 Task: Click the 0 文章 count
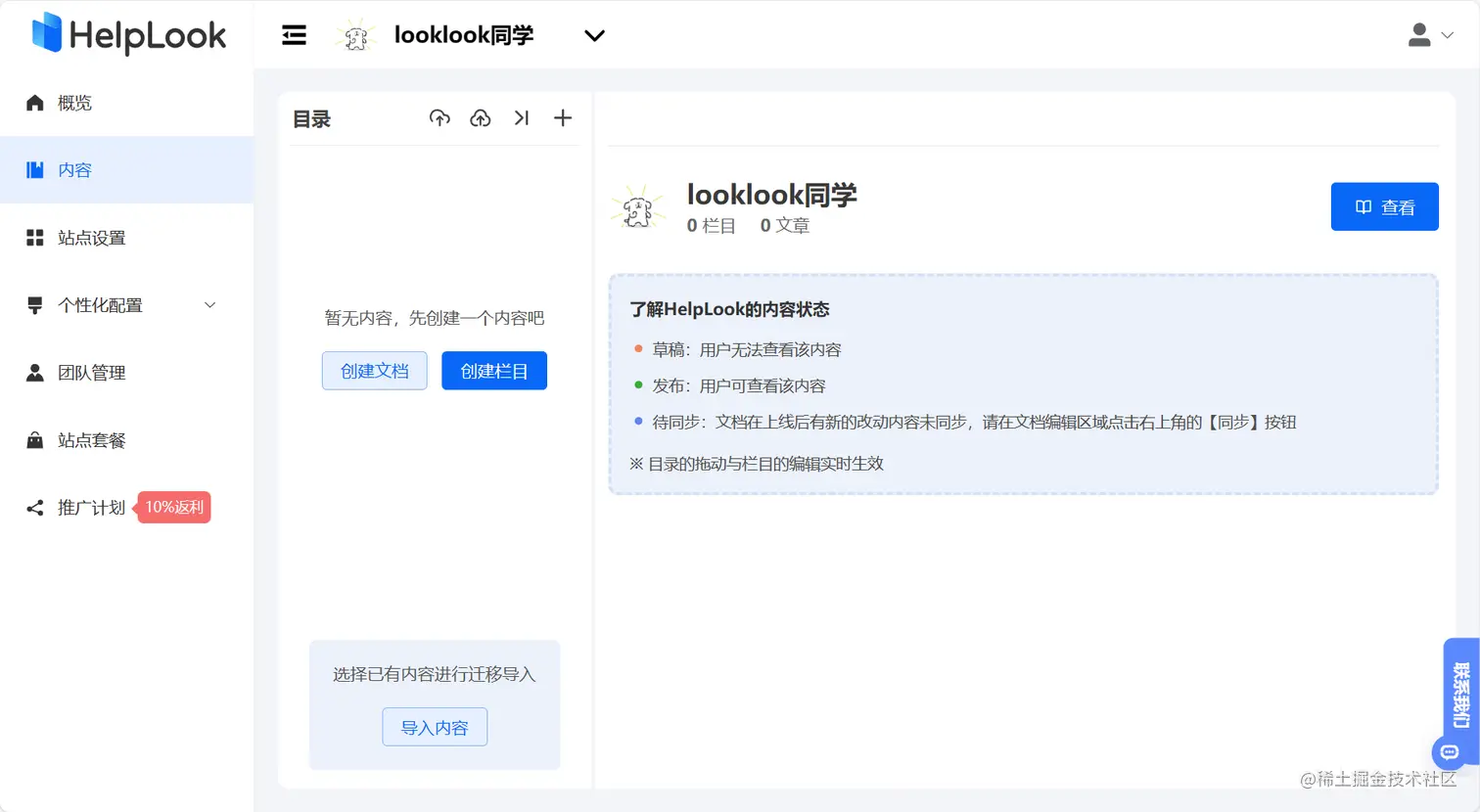click(785, 226)
